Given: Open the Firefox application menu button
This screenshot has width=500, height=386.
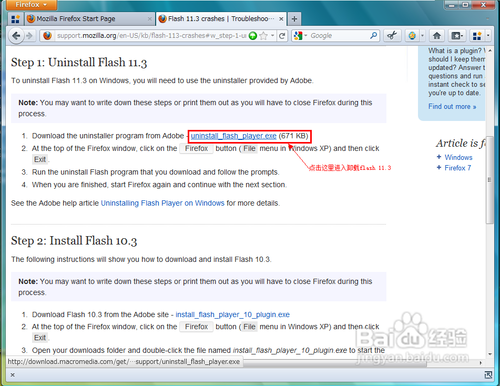Looking at the screenshot, I should click(x=31, y=5).
